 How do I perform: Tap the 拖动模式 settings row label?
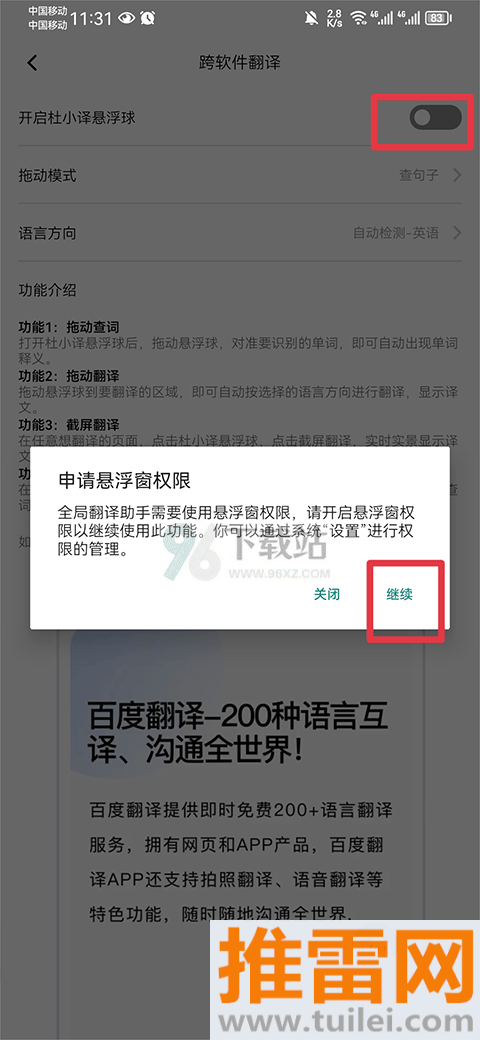click(47, 176)
